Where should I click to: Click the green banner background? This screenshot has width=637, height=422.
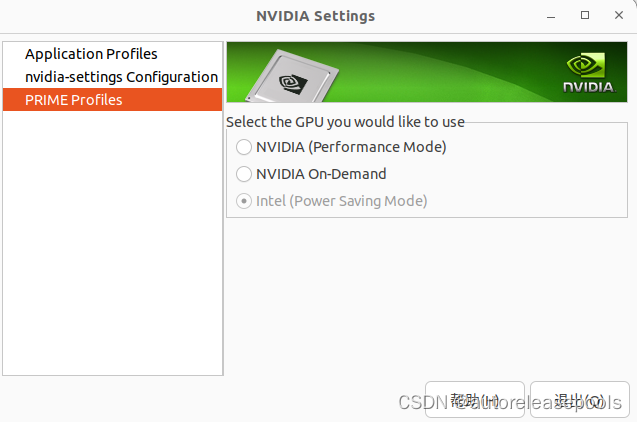point(447,72)
